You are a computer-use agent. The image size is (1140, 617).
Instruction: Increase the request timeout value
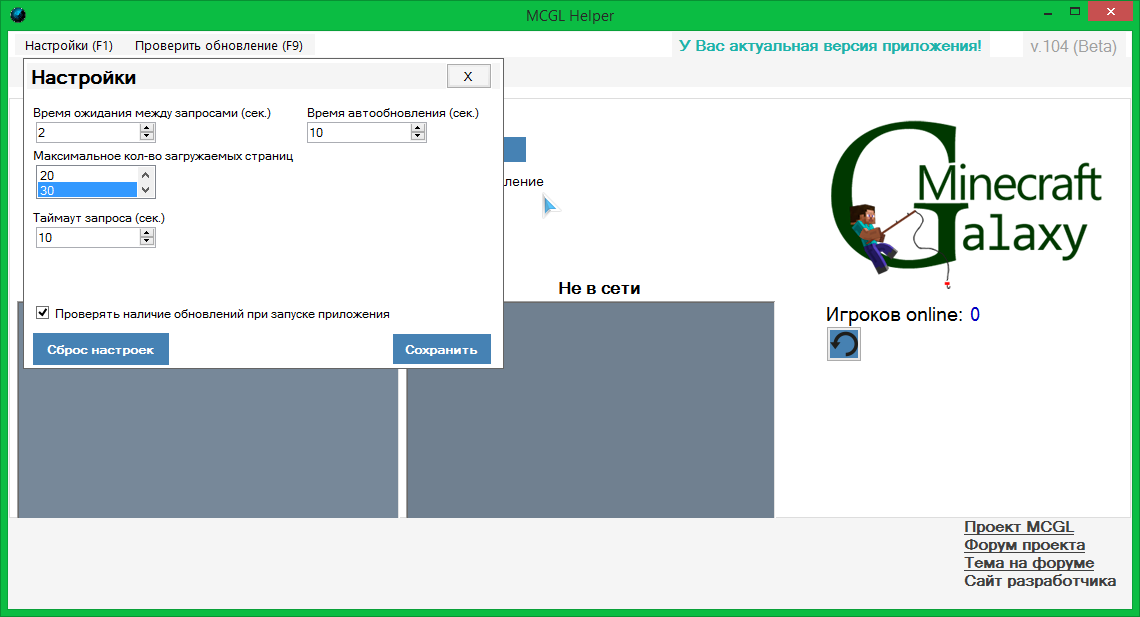tap(147, 233)
